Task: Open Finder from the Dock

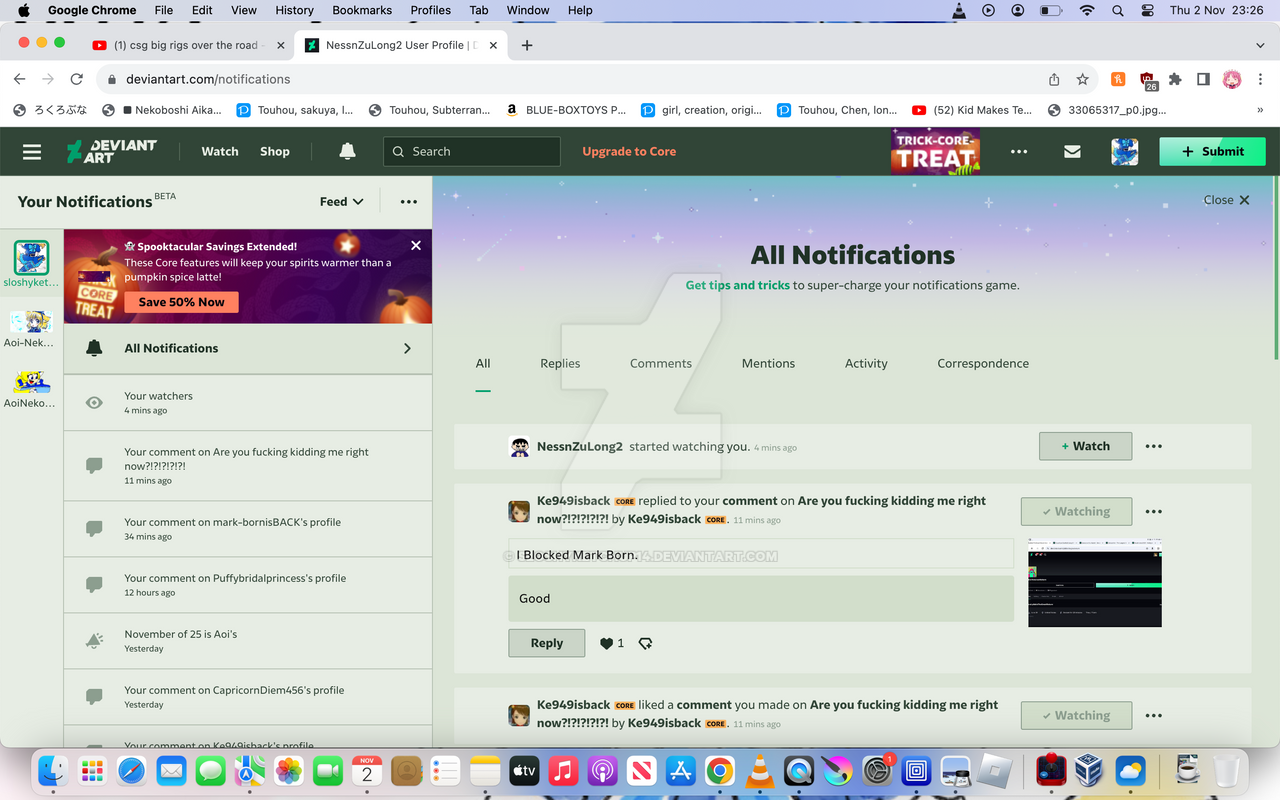Action: pos(52,771)
